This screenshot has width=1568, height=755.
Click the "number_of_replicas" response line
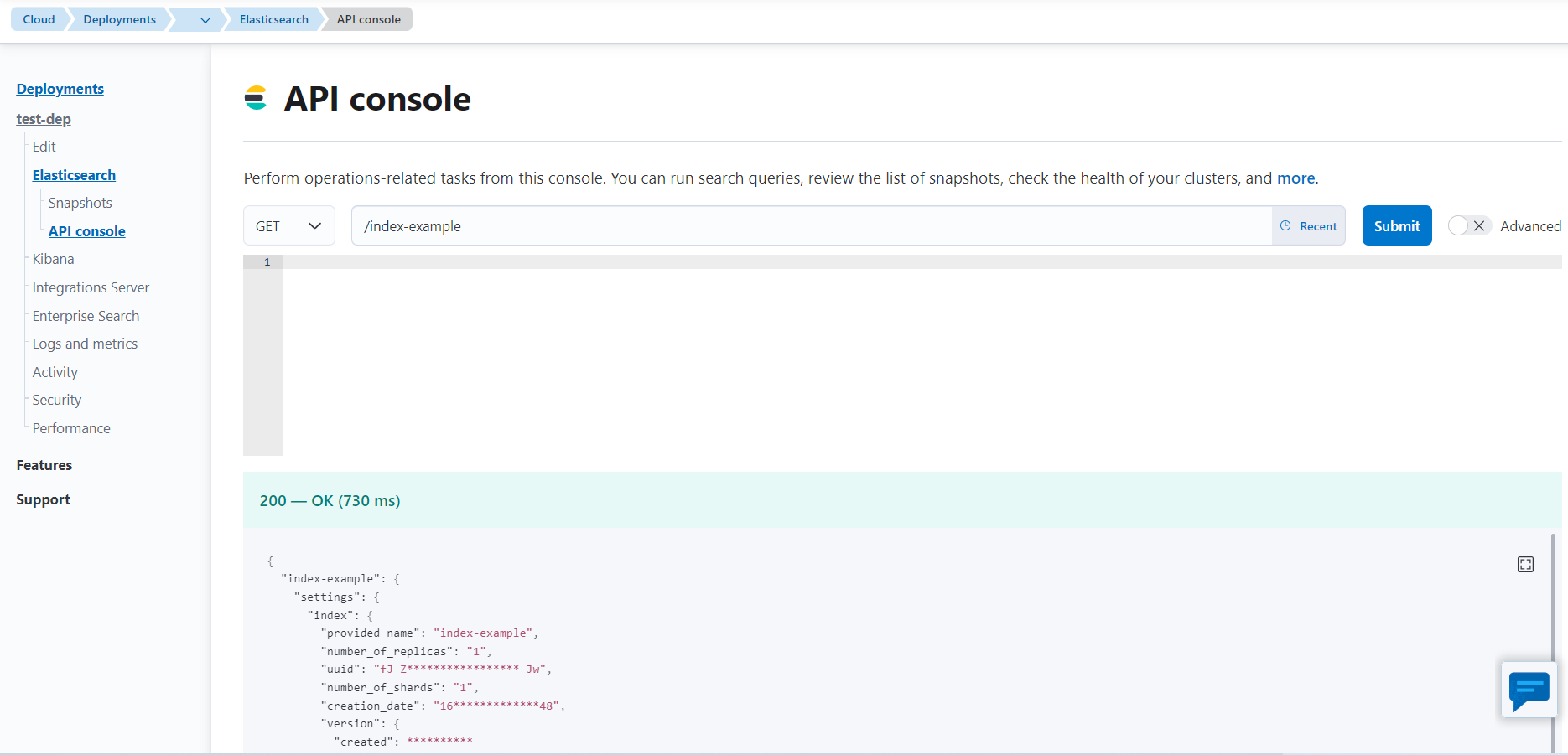406,651
